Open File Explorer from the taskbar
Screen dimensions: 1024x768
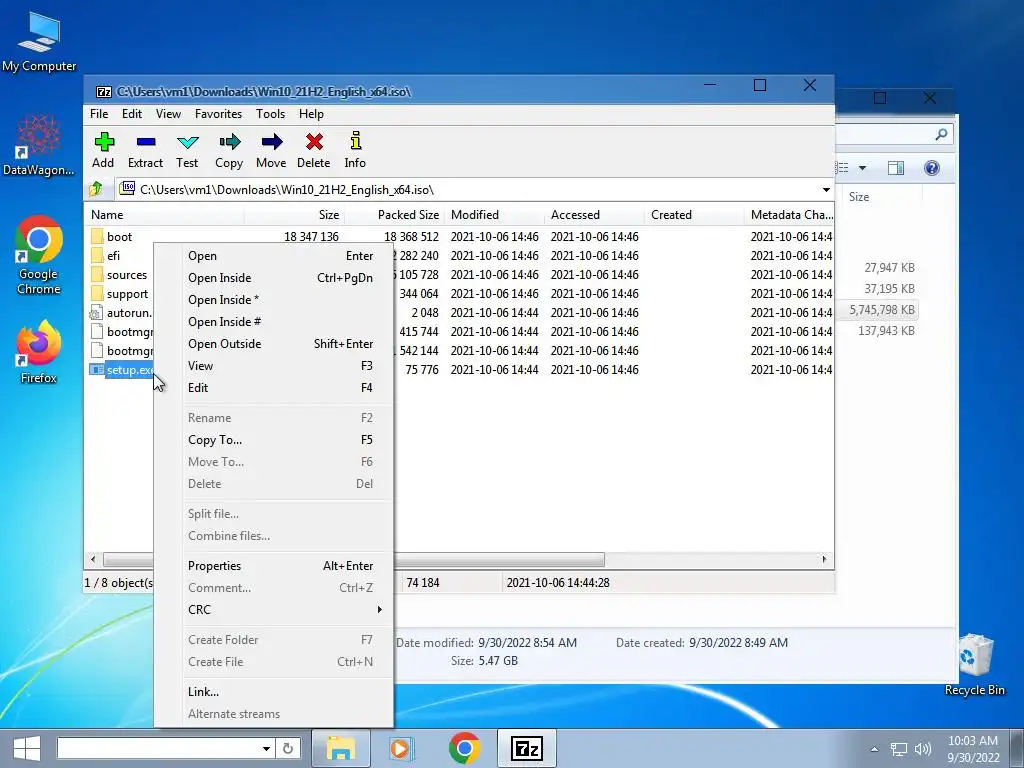coord(341,748)
